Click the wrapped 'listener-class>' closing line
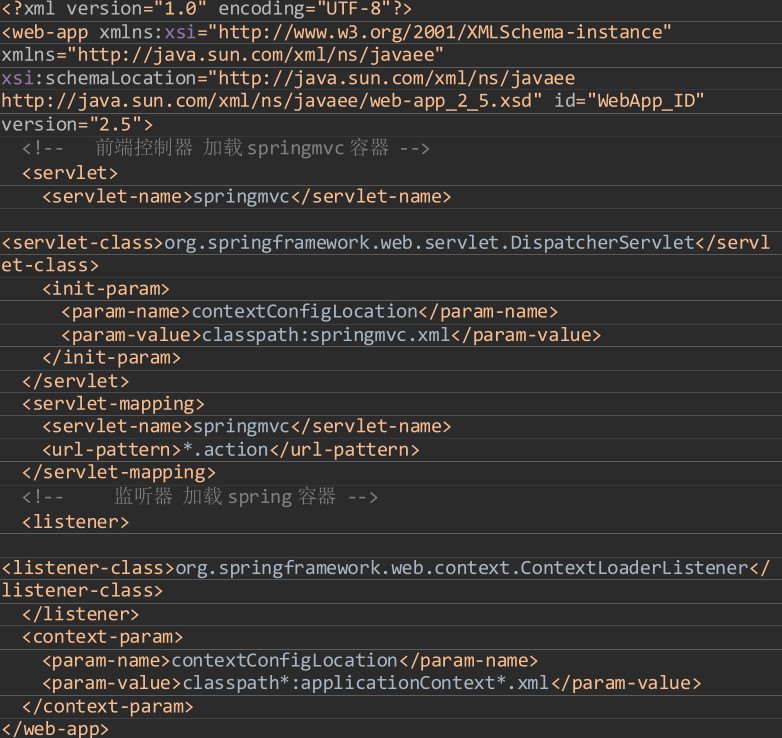 pyautogui.click(x=82, y=591)
